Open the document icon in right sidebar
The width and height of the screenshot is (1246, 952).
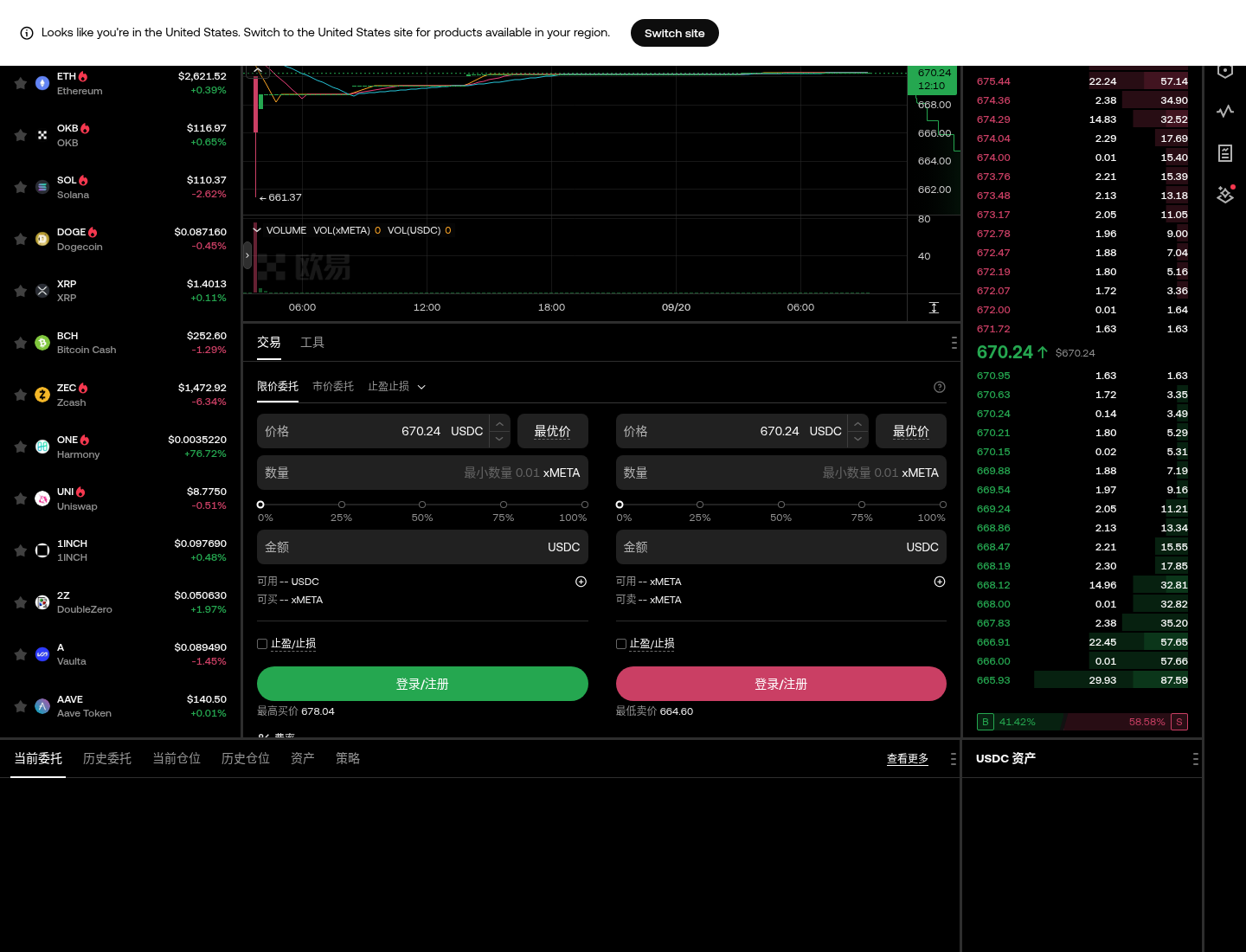[x=1225, y=153]
